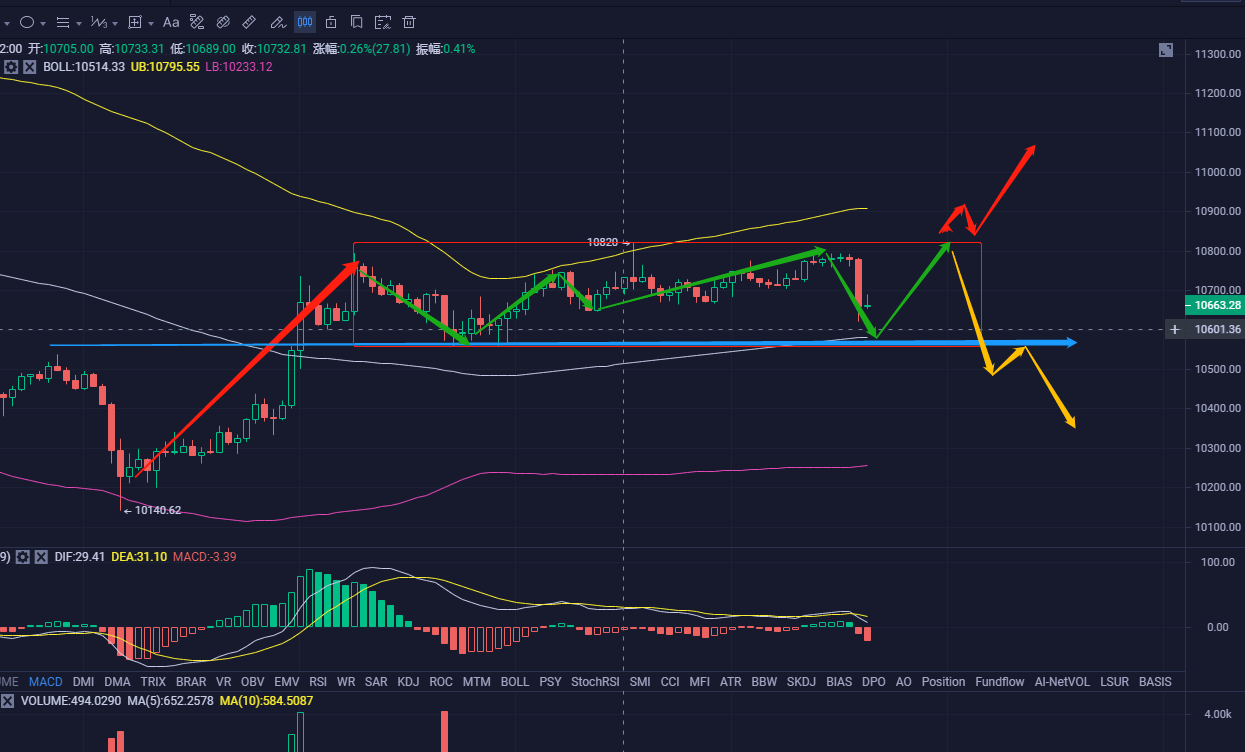This screenshot has width=1245, height=752.
Task: Close the VOLUME indicator panel
Action: click(8, 701)
